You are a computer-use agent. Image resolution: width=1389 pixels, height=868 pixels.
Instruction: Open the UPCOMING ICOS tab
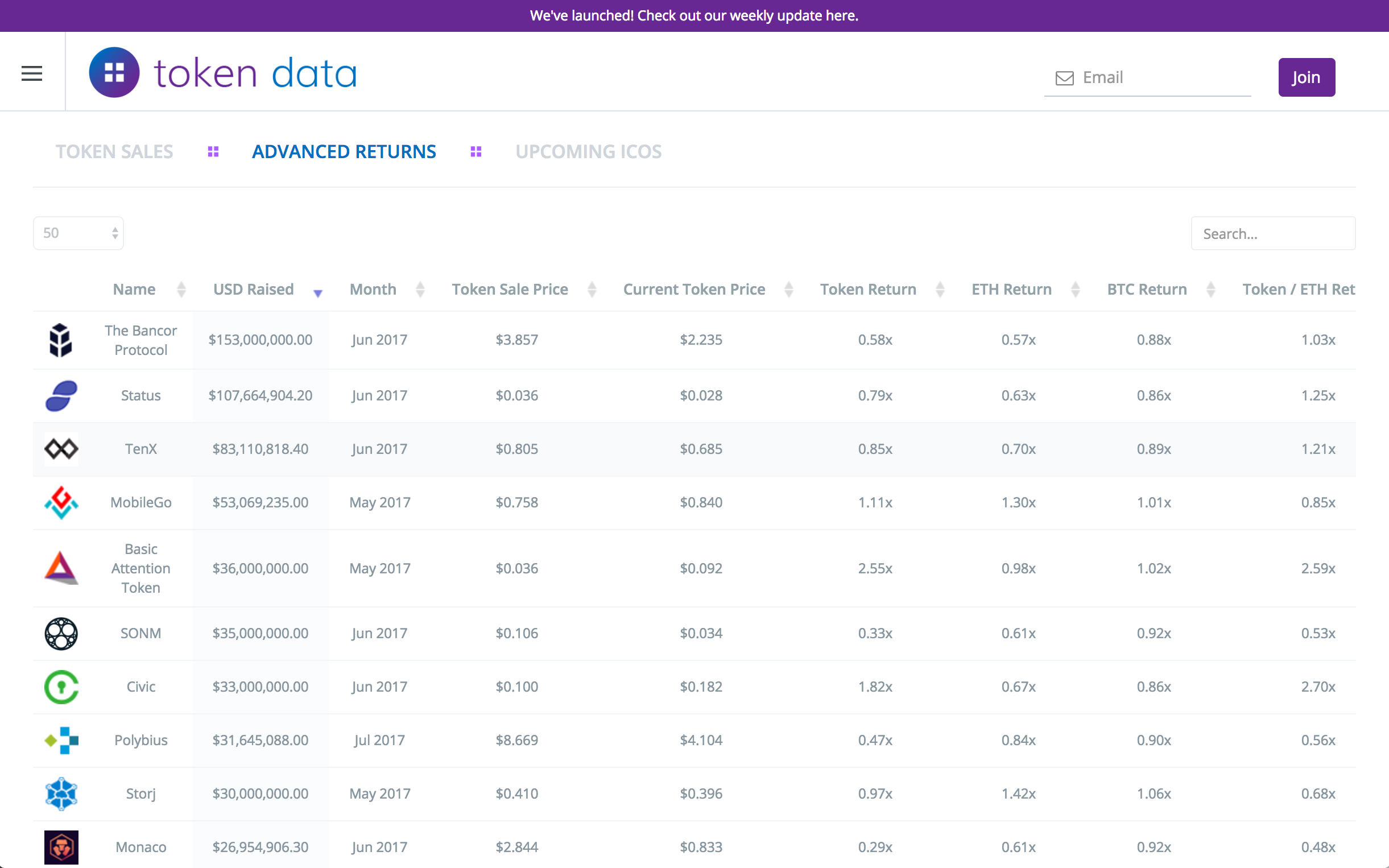pyautogui.click(x=588, y=151)
